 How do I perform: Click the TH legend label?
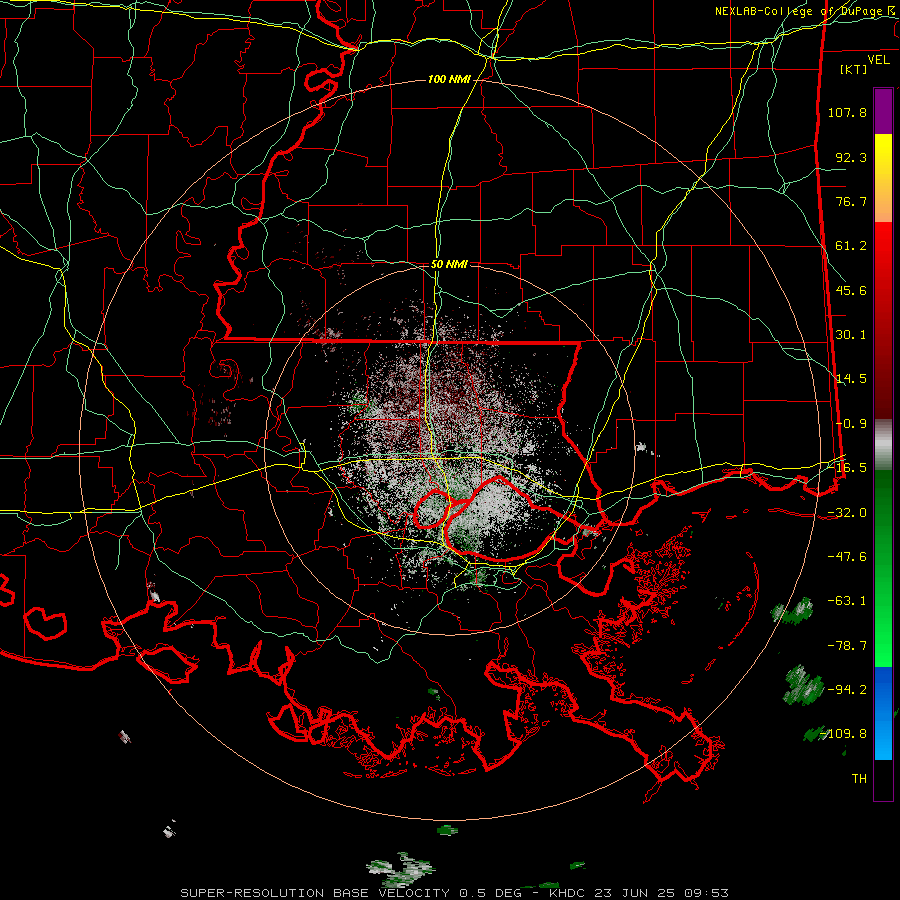pos(859,779)
